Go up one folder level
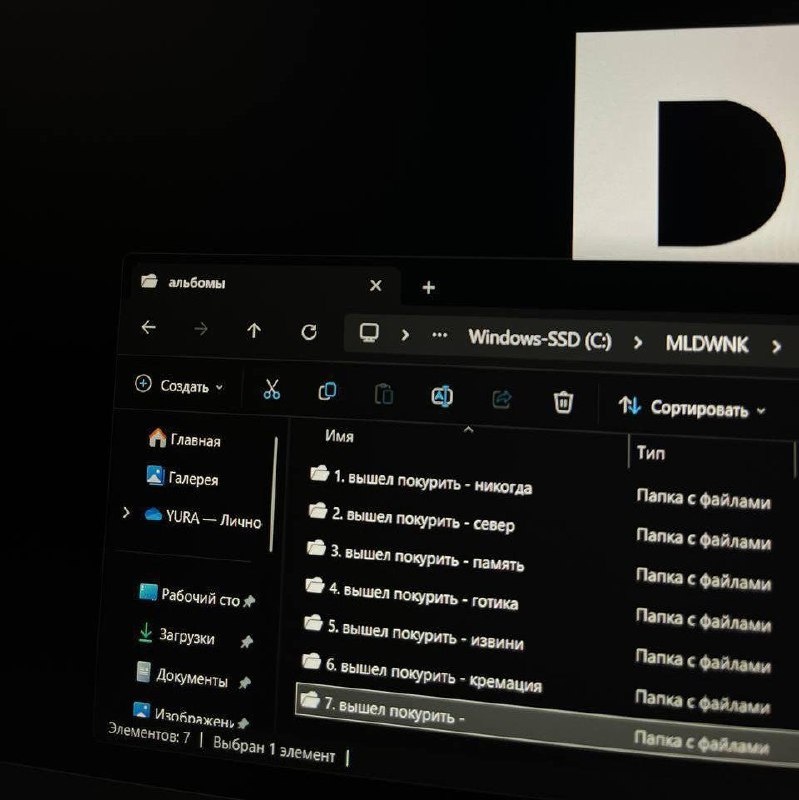Viewport: 799px width, 800px height. 254,331
